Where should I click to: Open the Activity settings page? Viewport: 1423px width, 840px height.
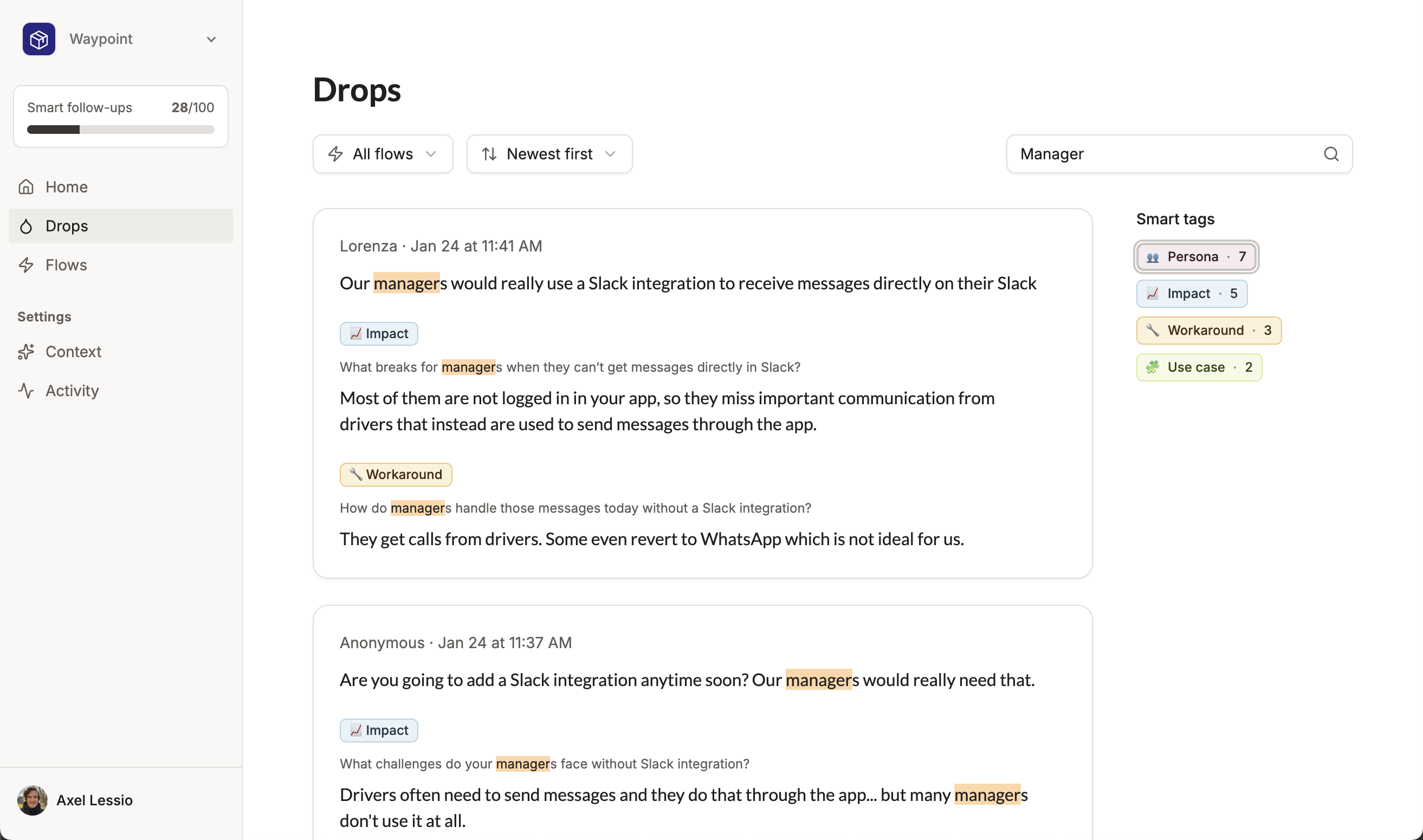[x=72, y=391]
